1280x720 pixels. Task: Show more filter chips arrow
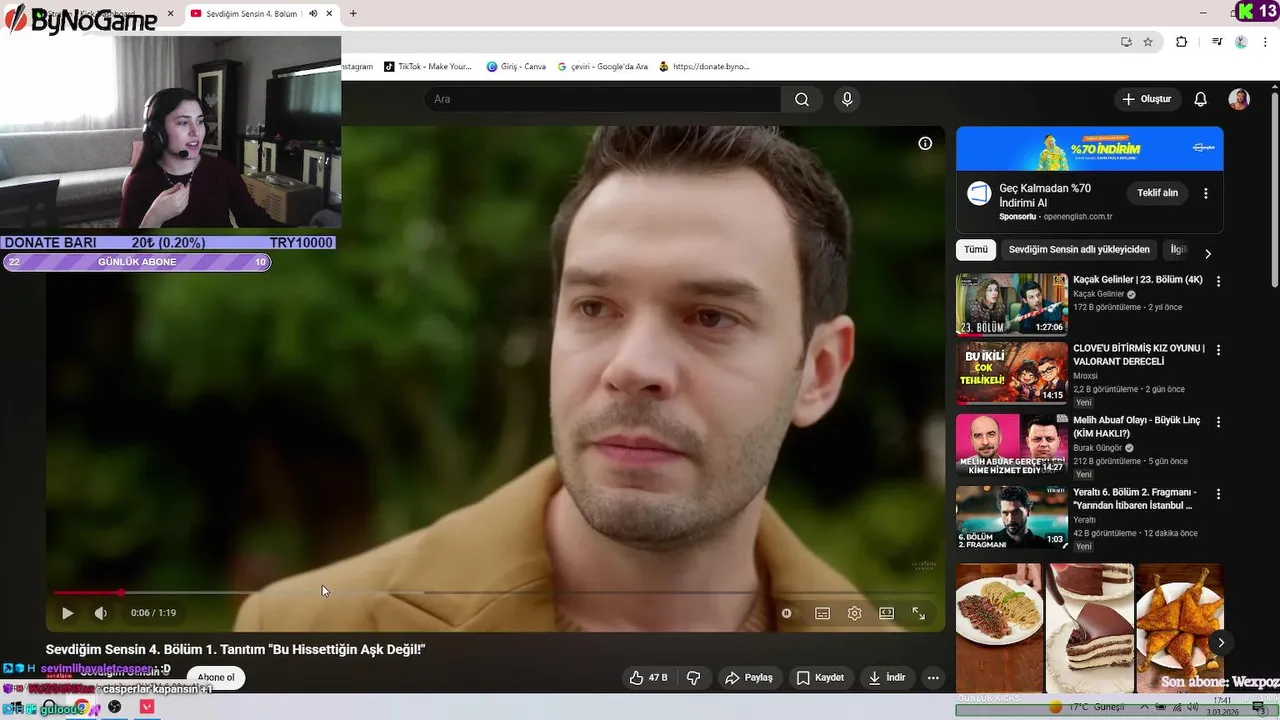point(1207,254)
